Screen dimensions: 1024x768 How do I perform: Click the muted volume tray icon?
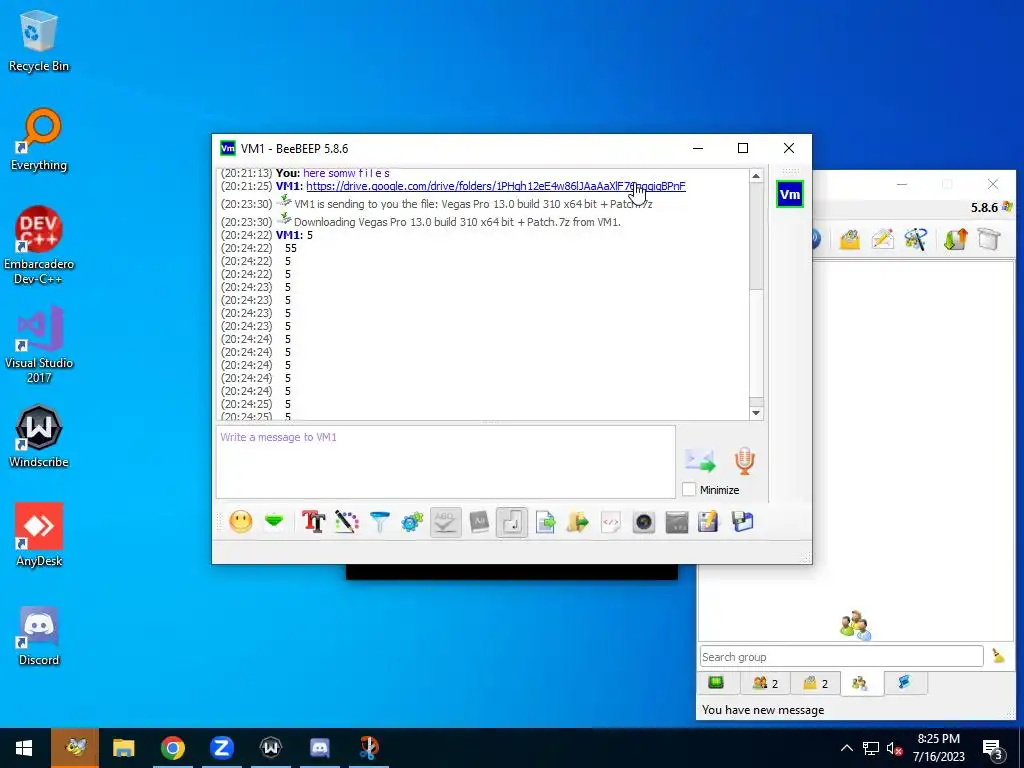(x=894, y=748)
